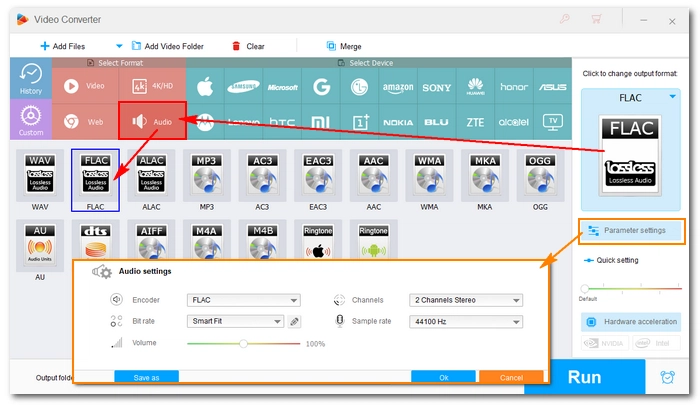Viewport: 700px width, 405px height.
Task: Choose the Samsung device brand
Action: (x=243, y=86)
